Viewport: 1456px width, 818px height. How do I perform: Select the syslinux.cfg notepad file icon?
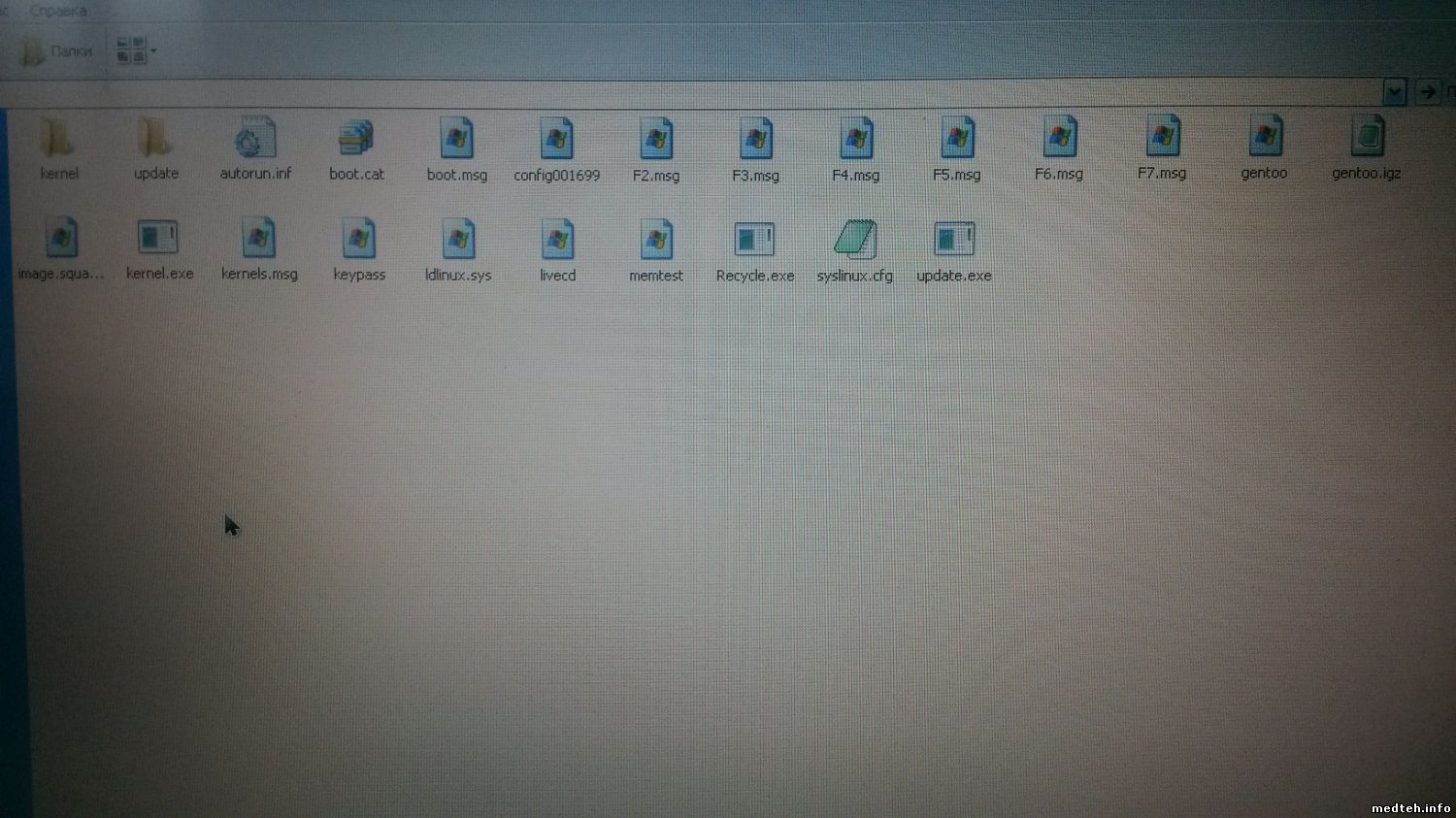[854, 240]
